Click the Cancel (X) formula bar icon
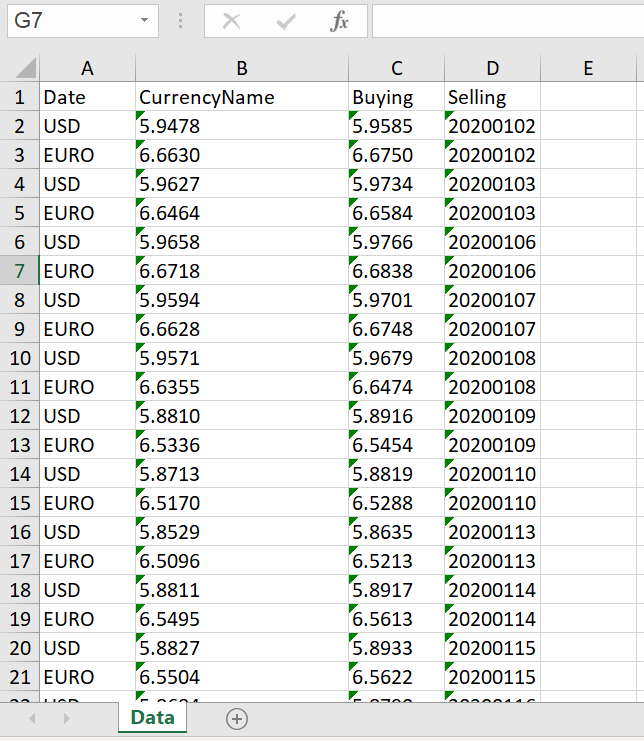Image resolution: width=644 pixels, height=741 pixels. tap(232, 21)
